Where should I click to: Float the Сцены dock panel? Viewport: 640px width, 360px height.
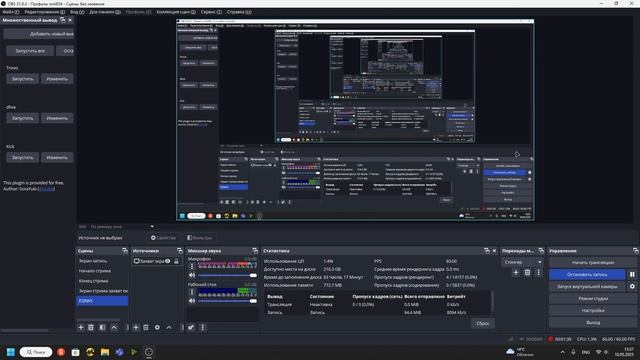124,251
